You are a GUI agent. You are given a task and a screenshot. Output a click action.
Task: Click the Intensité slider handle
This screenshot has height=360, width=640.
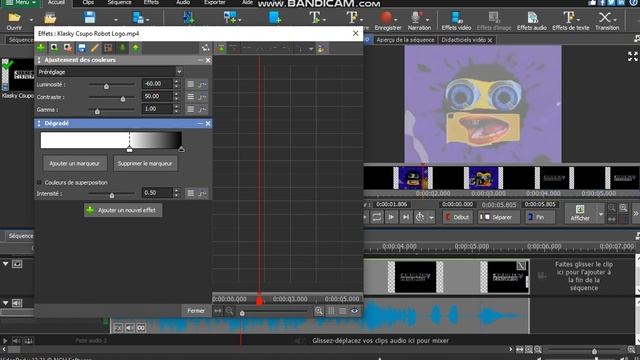point(112,196)
